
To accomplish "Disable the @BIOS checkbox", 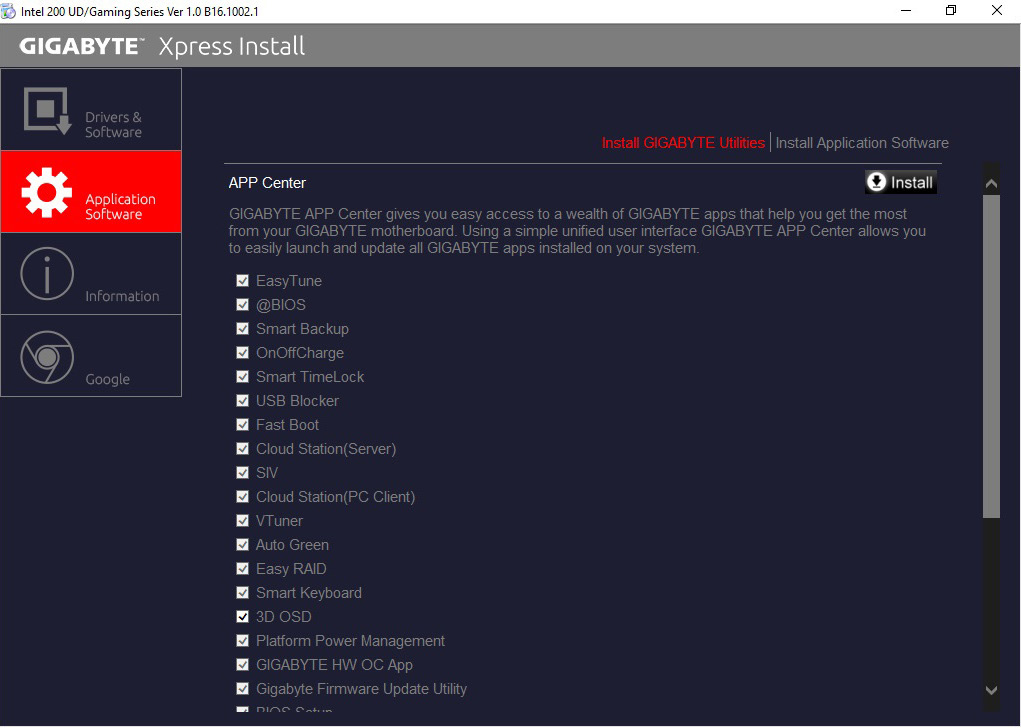I will tap(242, 305).
